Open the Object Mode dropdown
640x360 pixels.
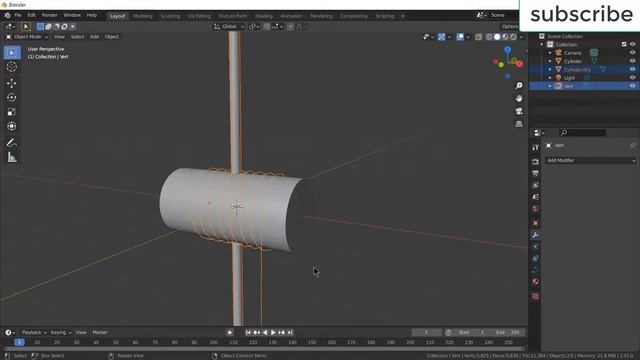click(x=27, y=37)
